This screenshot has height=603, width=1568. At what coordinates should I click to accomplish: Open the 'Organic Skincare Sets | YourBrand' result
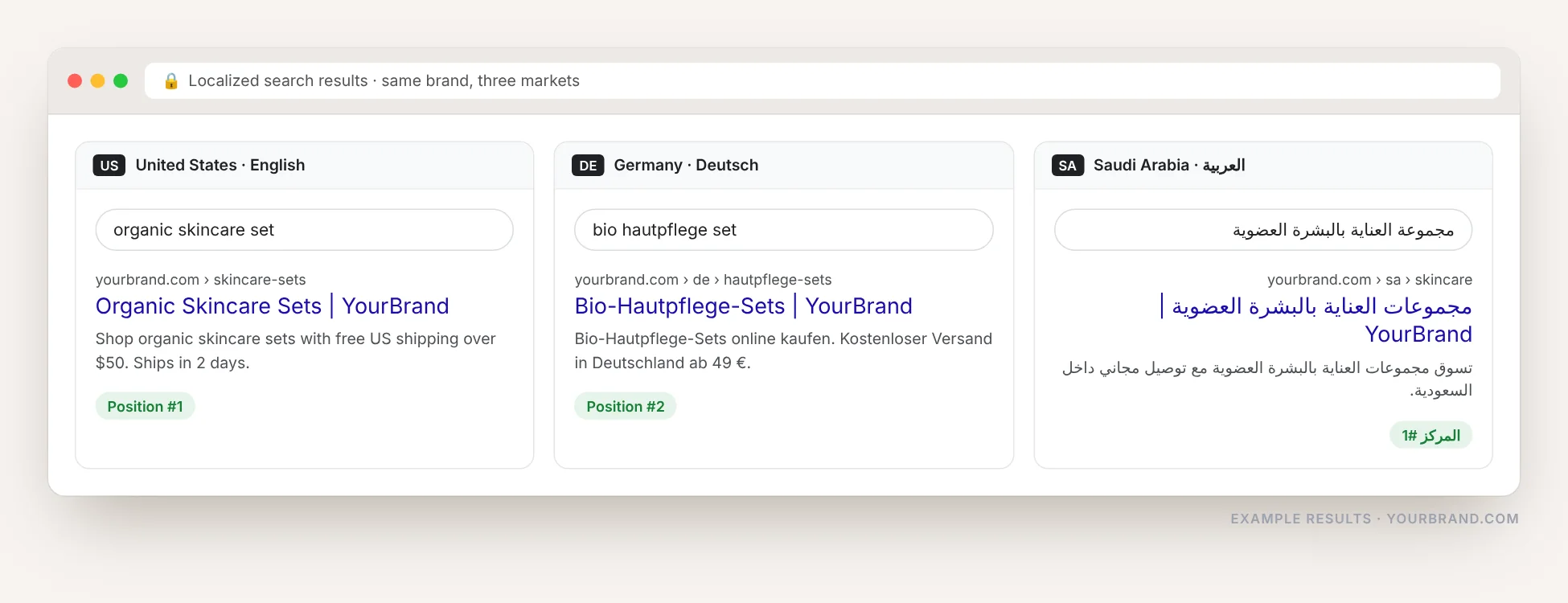click(x=272, y=306)
